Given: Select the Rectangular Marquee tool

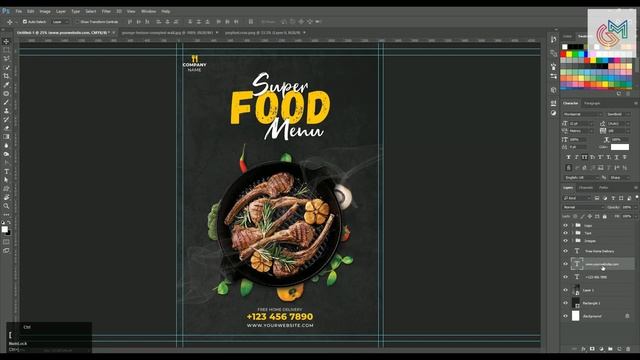Looking at the screenshot, I should click(6, 50).
